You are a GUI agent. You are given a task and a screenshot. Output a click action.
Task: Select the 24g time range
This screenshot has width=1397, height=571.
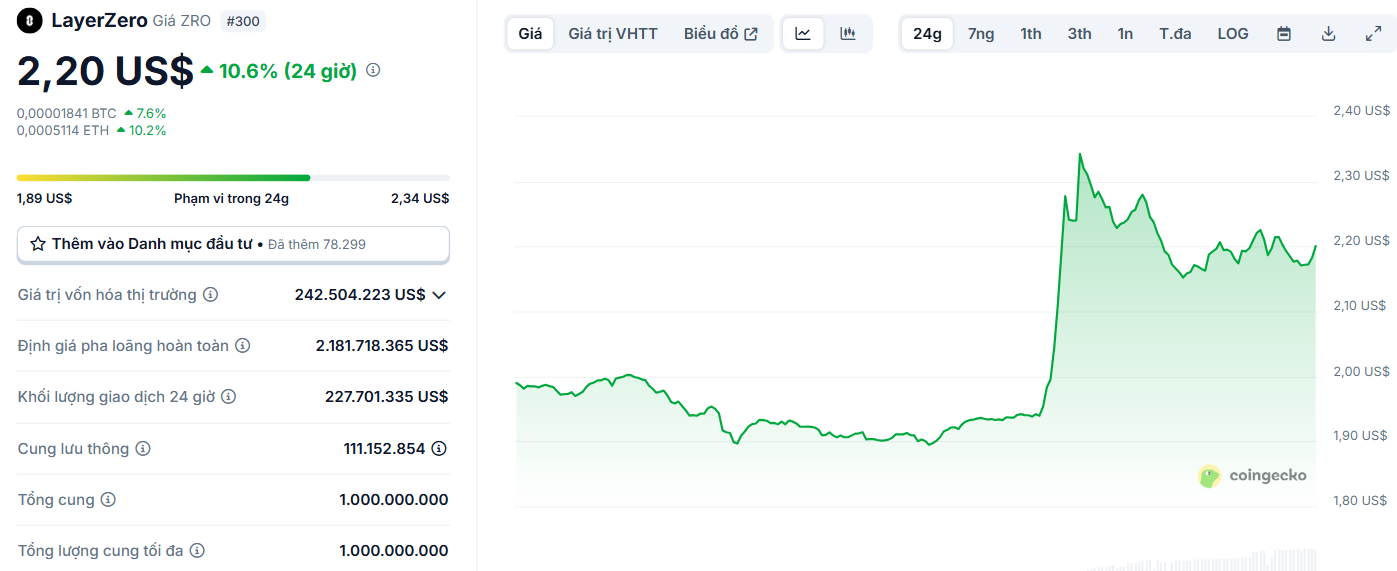click(927, 34)
